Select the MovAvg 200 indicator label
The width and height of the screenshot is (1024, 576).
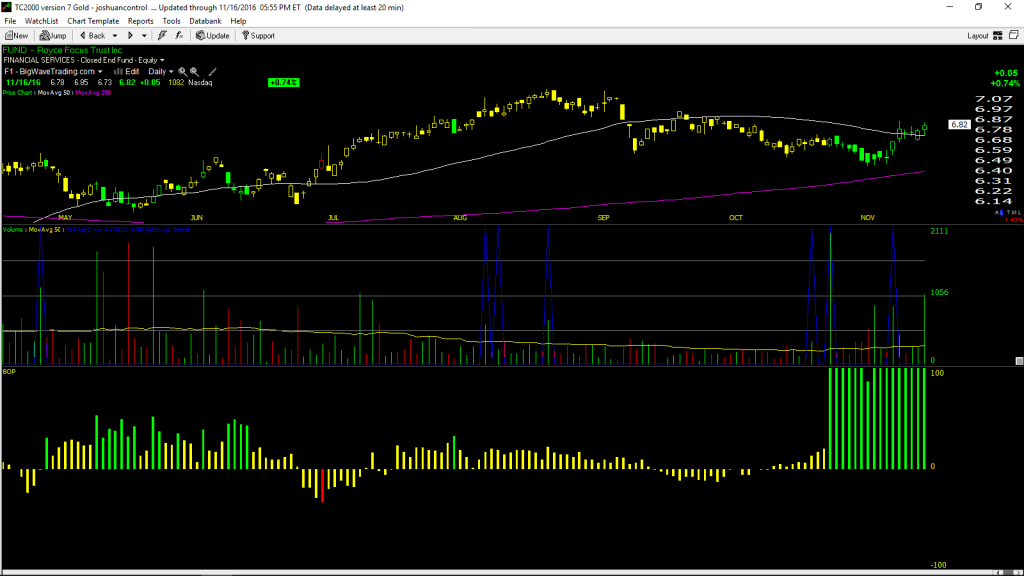point(93,93)
